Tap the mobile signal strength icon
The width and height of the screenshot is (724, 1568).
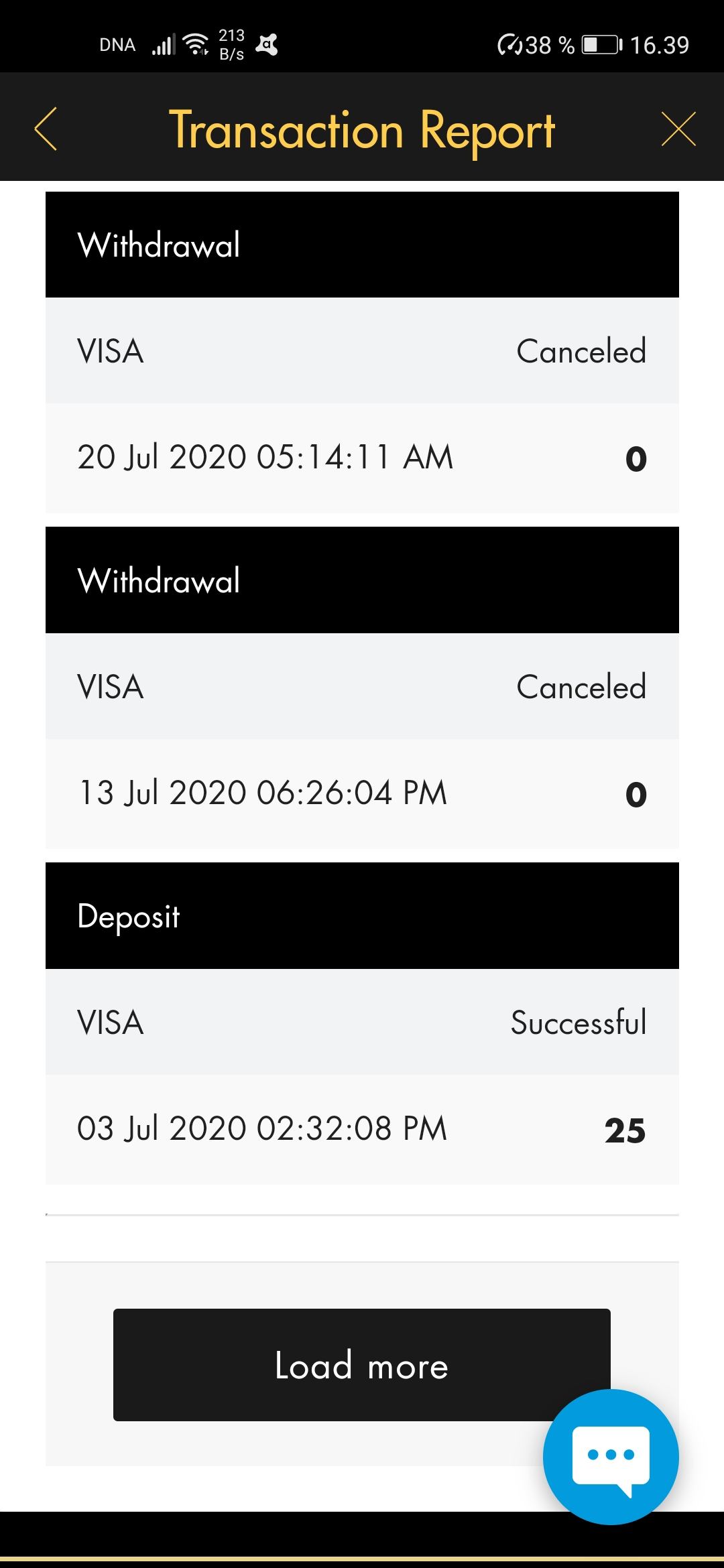click(164, 46)
